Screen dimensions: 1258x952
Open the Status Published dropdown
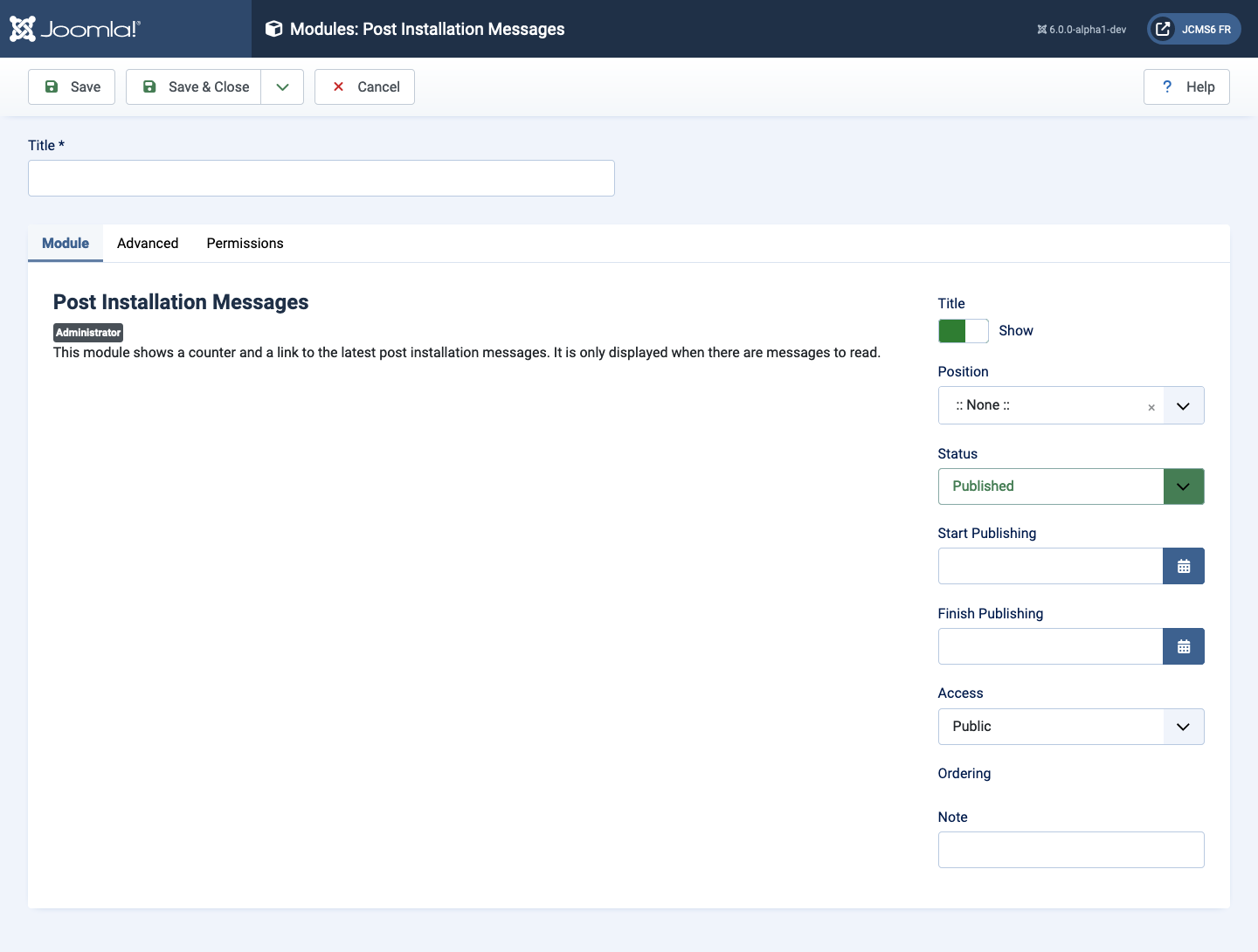[1071, 486]
